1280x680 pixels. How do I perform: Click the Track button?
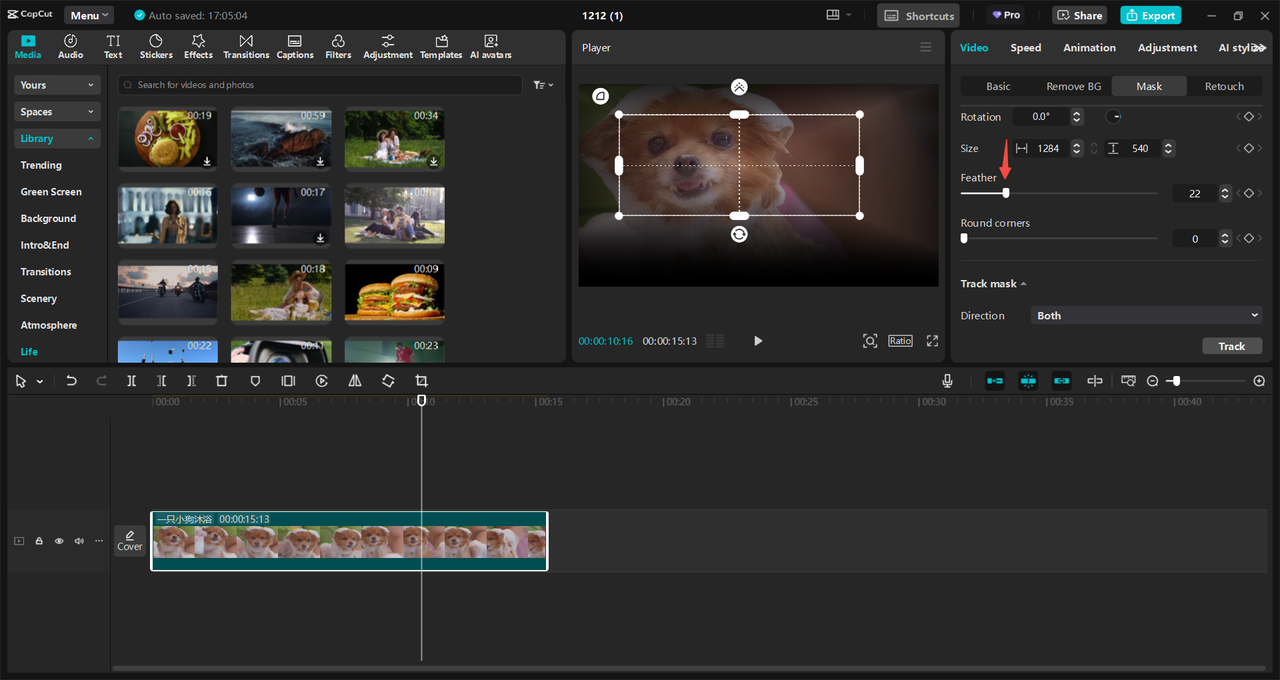1231,346
